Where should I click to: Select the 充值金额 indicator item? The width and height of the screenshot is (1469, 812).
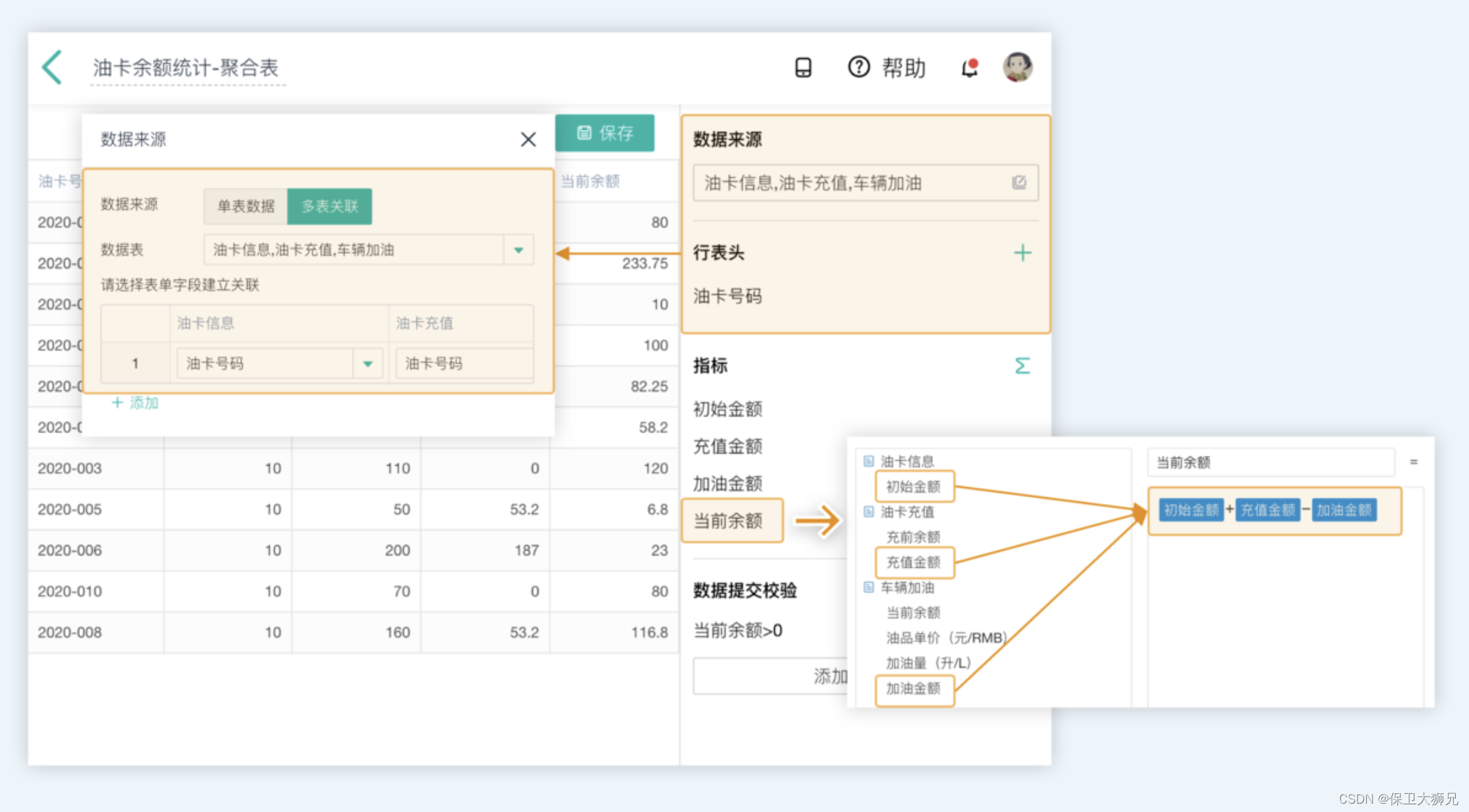[728, 446]
